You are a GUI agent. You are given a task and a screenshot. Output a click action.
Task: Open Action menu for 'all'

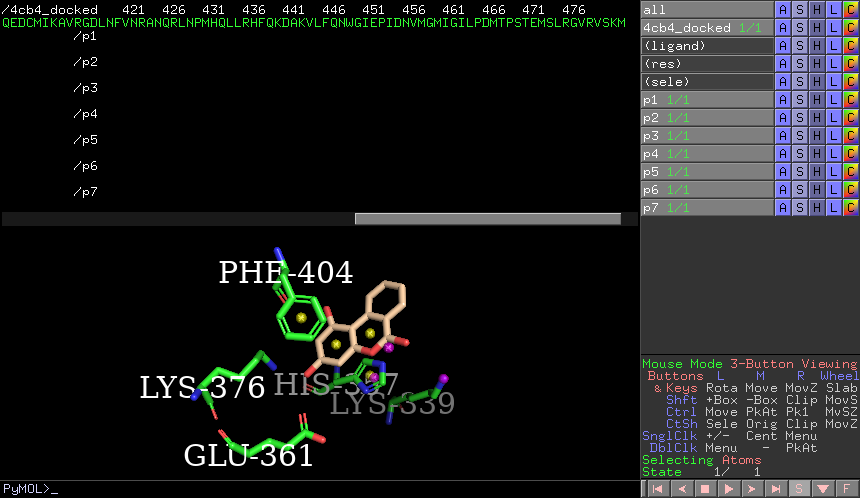(x=783, y=9)
